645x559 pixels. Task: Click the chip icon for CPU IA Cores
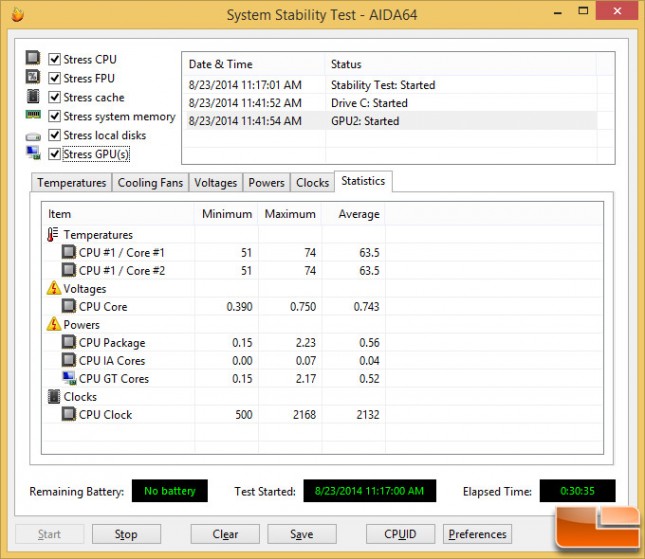pyautogui.click(x=69, y=360)
